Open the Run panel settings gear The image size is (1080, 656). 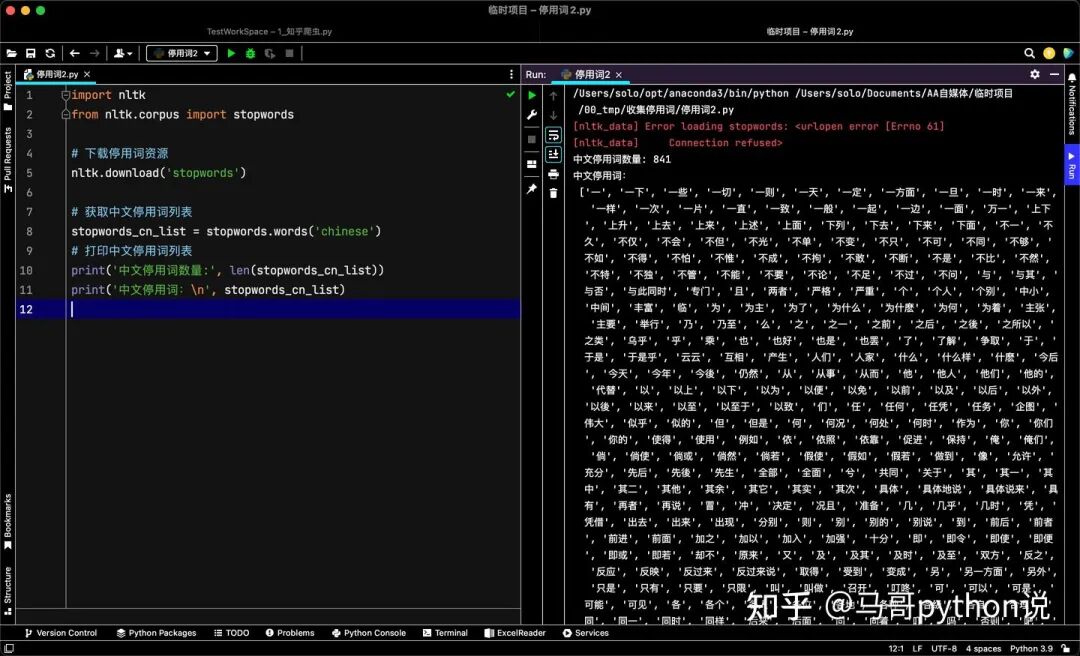click(x=1035, y=74)
